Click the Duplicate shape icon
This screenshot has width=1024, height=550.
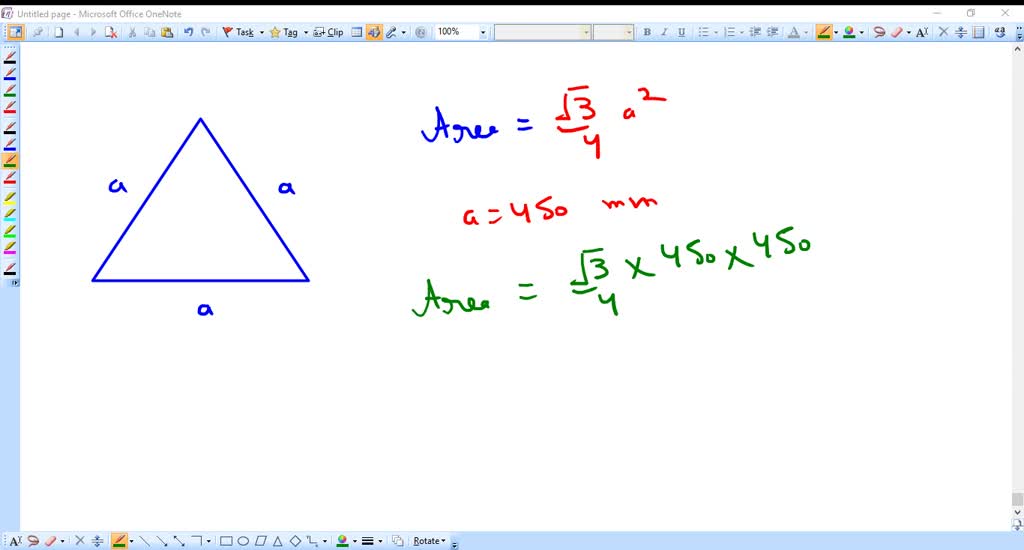pos(397,541)
